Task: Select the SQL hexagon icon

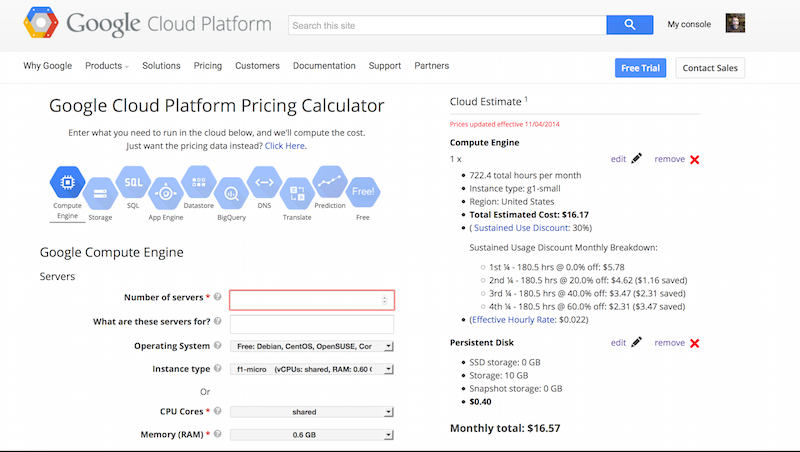Action: click(133, 182)
